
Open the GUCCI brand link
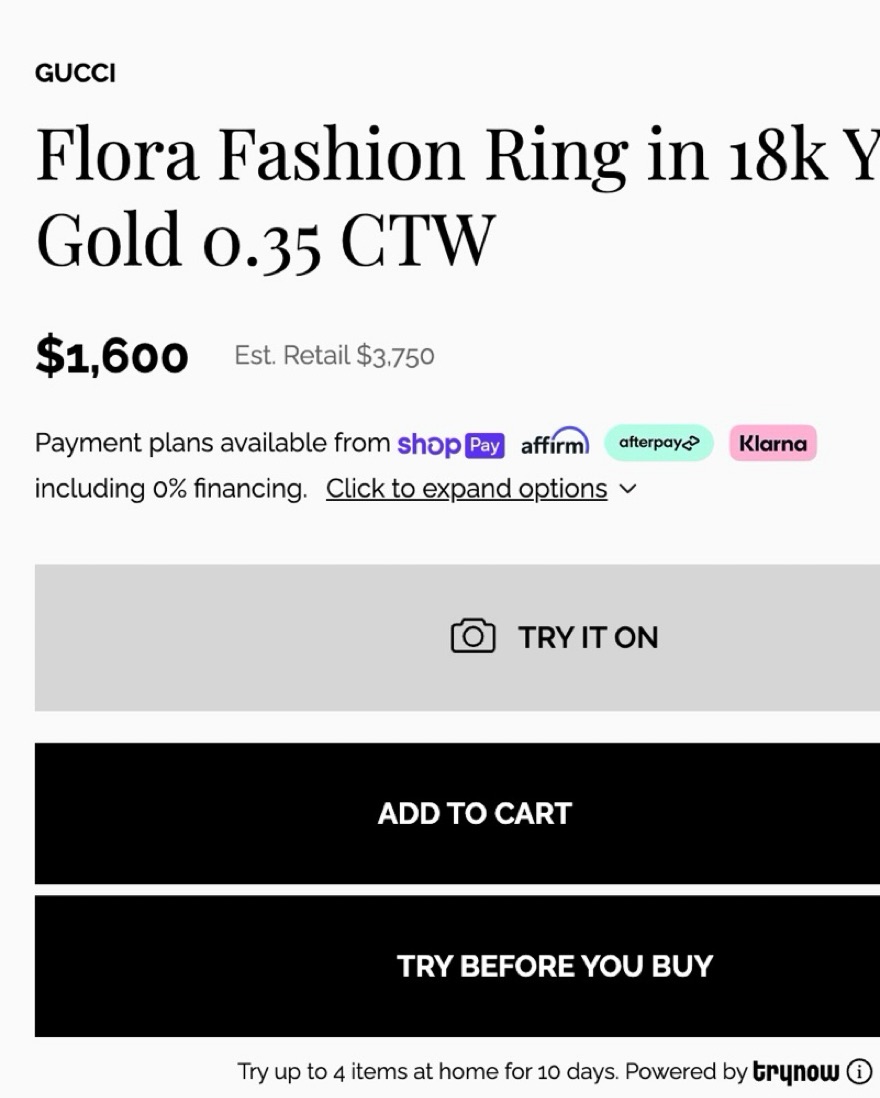(75, 73)
